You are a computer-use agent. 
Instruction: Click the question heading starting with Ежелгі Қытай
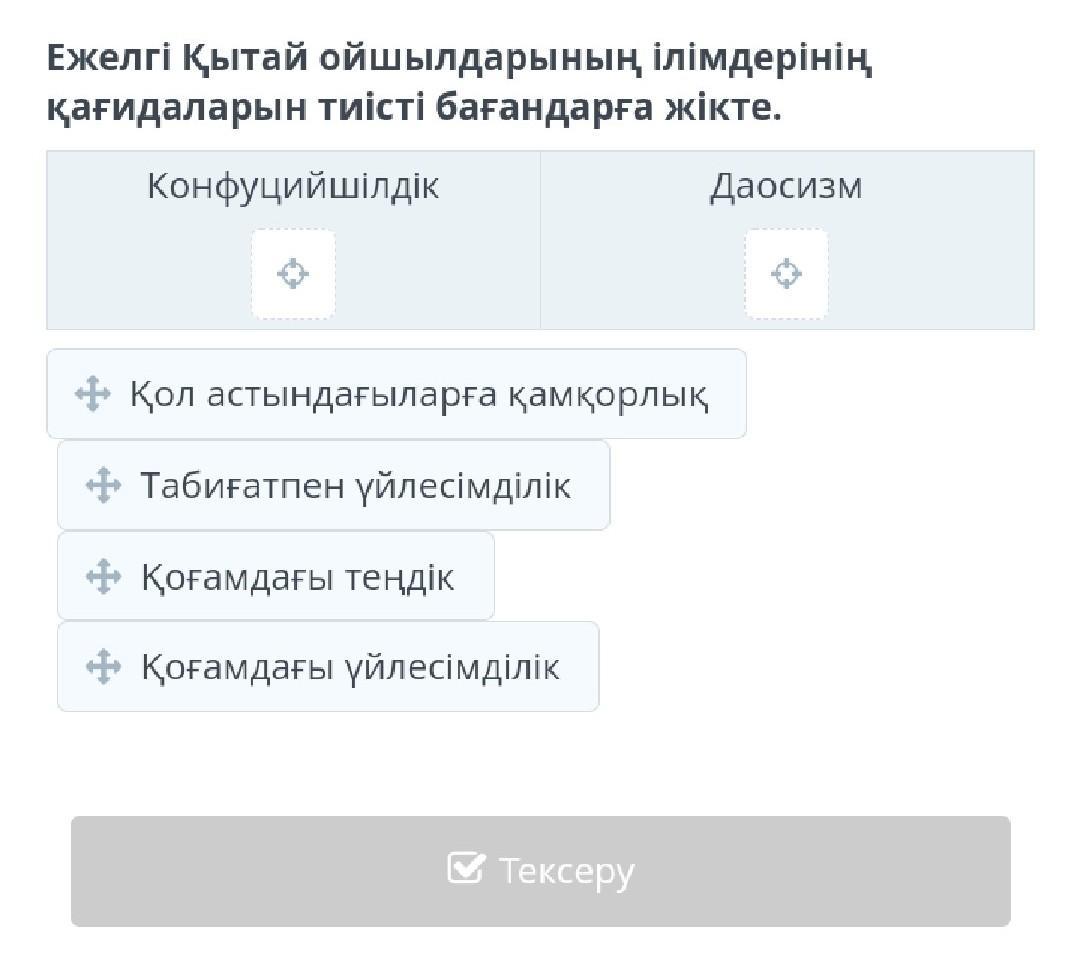coord(459,60)
